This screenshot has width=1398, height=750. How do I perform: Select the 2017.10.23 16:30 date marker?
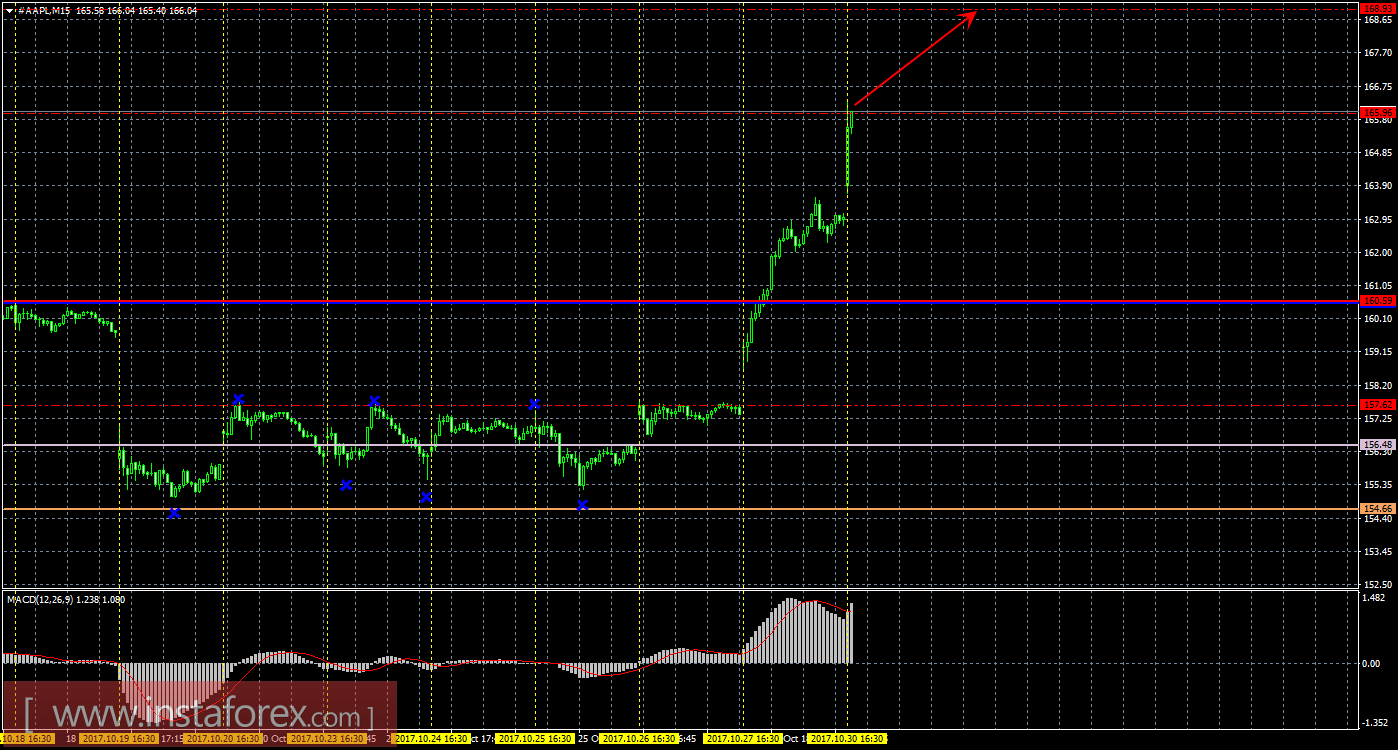(326, 738)
